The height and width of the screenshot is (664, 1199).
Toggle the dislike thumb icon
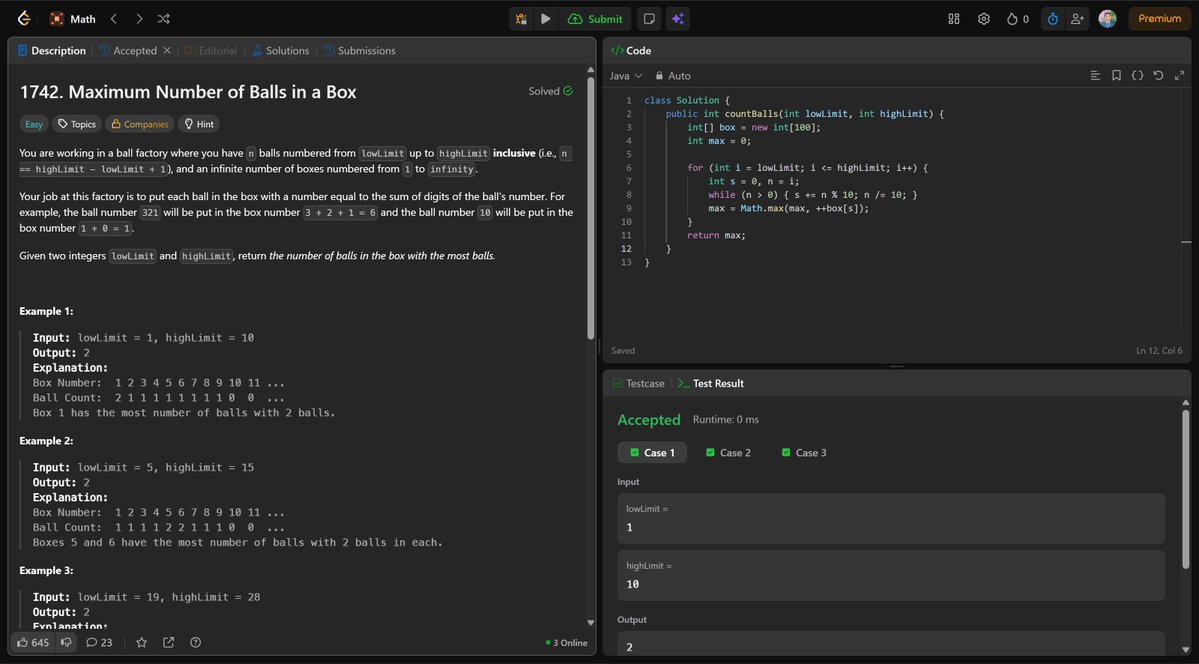[66, 642]
